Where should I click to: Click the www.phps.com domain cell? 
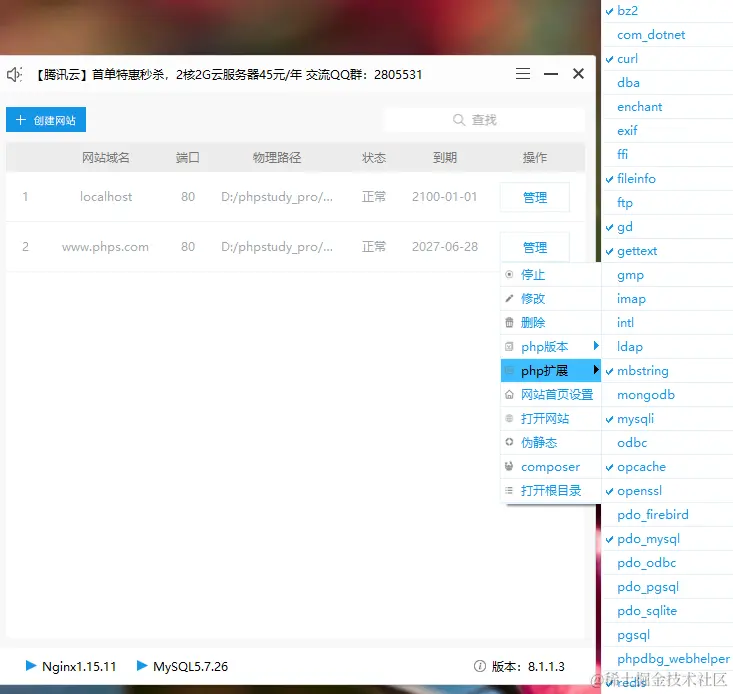point(105,247)
